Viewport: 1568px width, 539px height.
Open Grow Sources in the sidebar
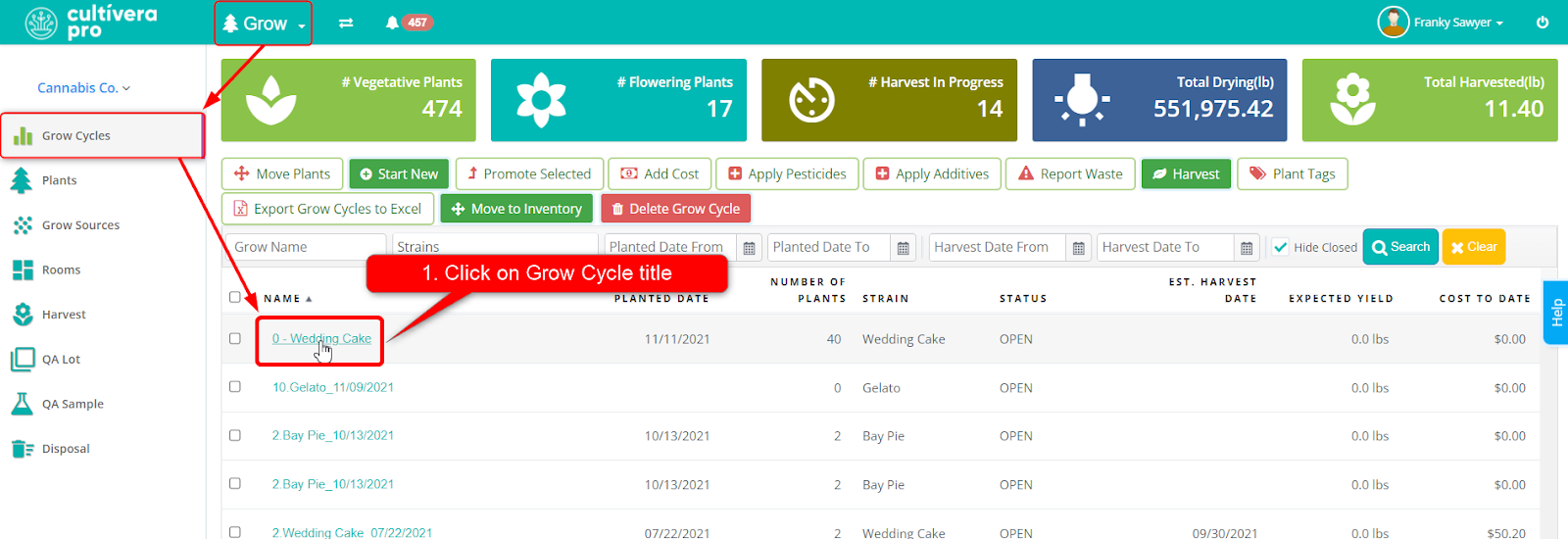tap(80, 225)
